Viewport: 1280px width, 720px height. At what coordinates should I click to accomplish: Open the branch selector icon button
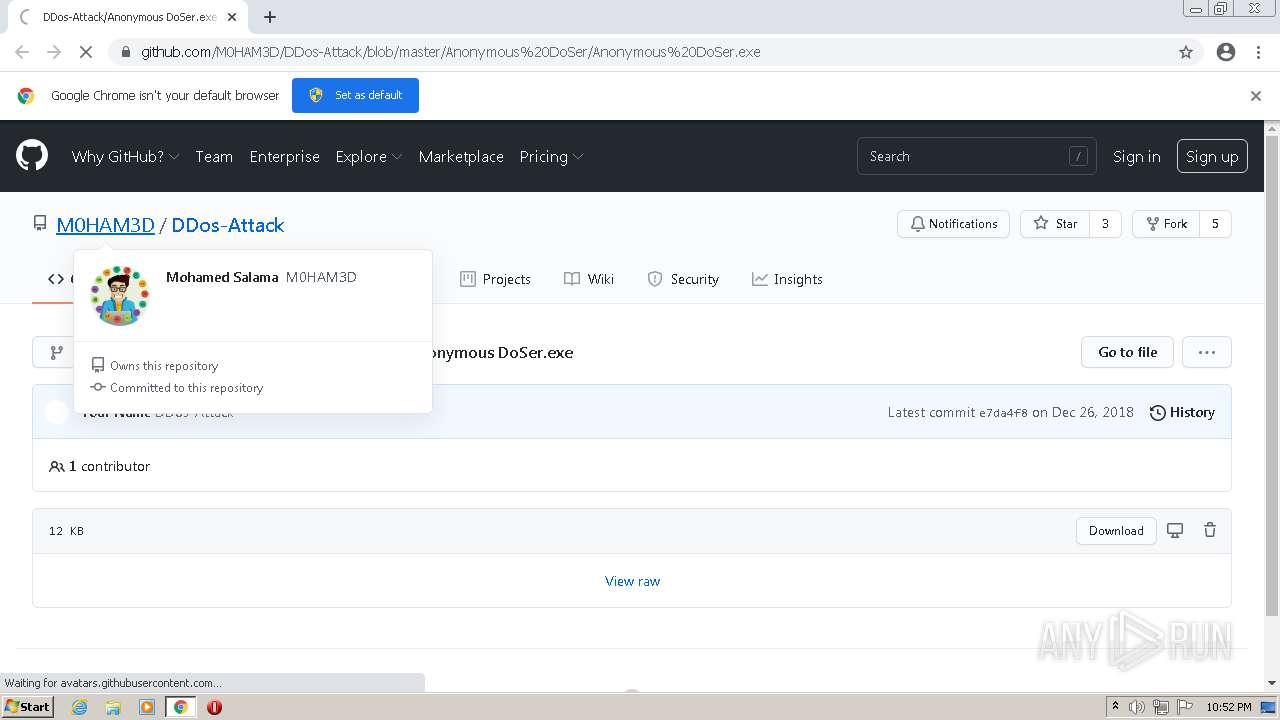coord(56,352)
